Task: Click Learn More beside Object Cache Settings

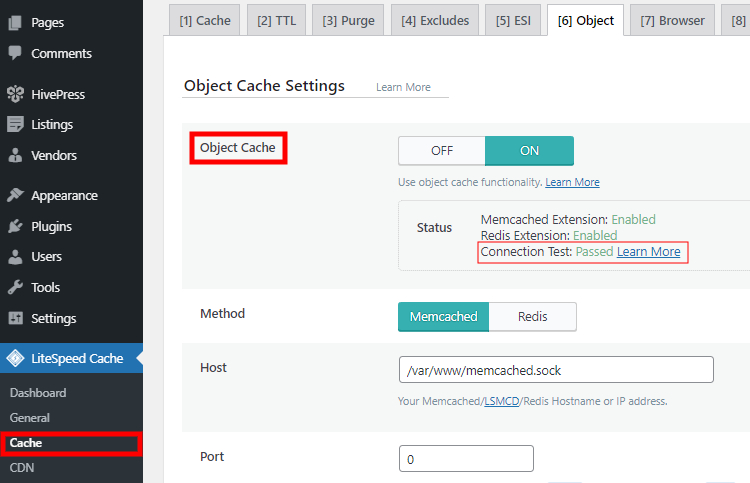Action: (x=403, y=87)
